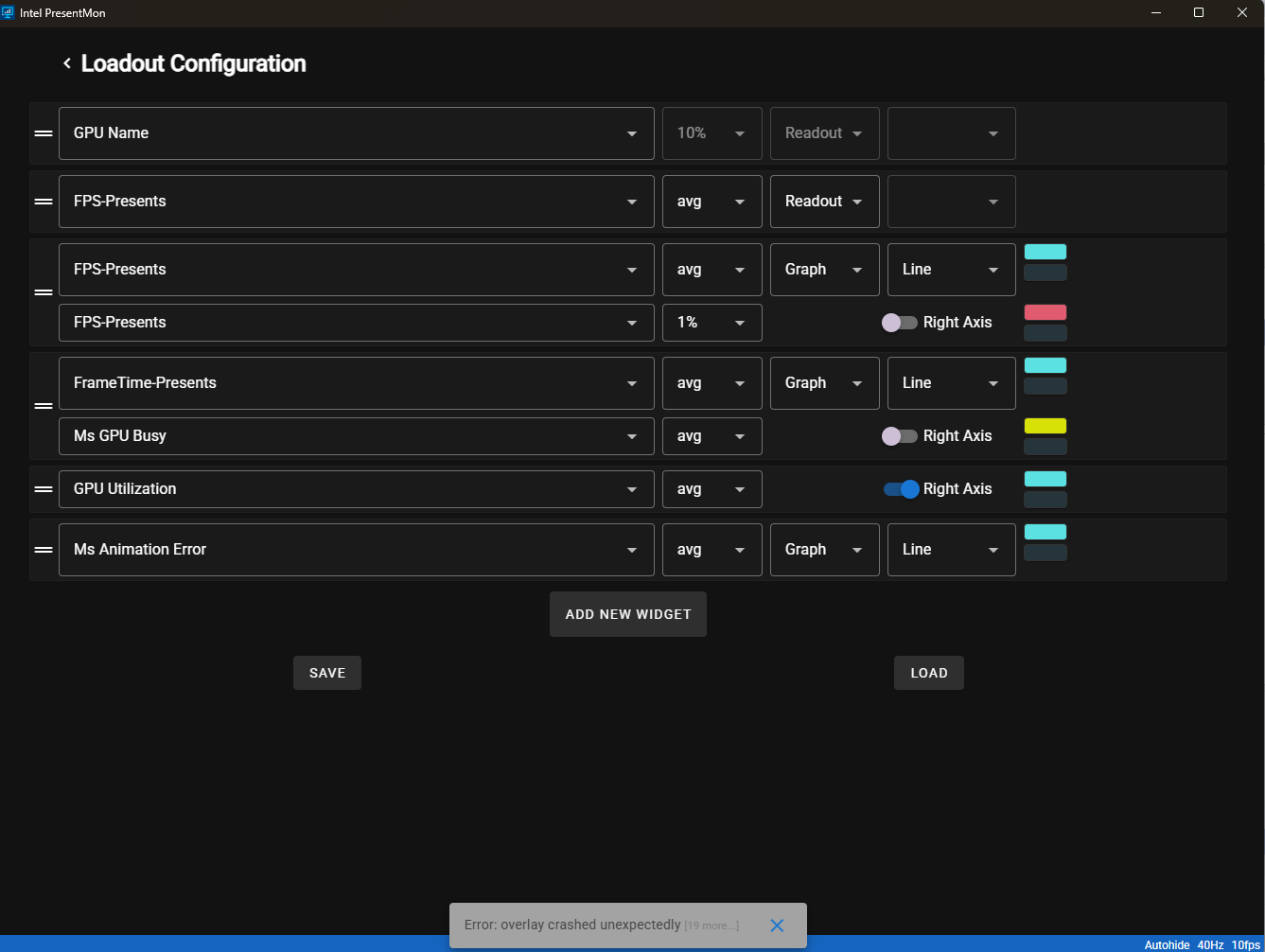Open the dark fill swatch in the Ms Animation Error row
Image resolution: width=1265 pixels, height=952 pixels.
1045,553
